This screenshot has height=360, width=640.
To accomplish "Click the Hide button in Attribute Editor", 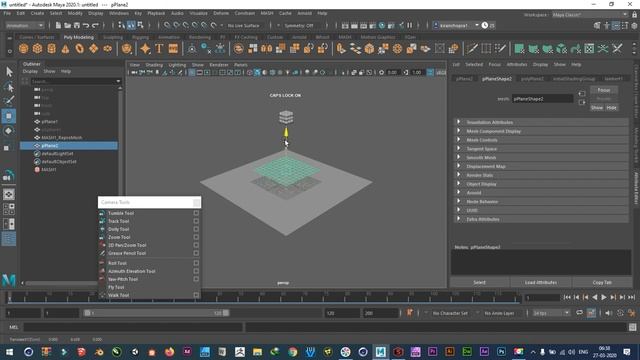I will (611, 108).
